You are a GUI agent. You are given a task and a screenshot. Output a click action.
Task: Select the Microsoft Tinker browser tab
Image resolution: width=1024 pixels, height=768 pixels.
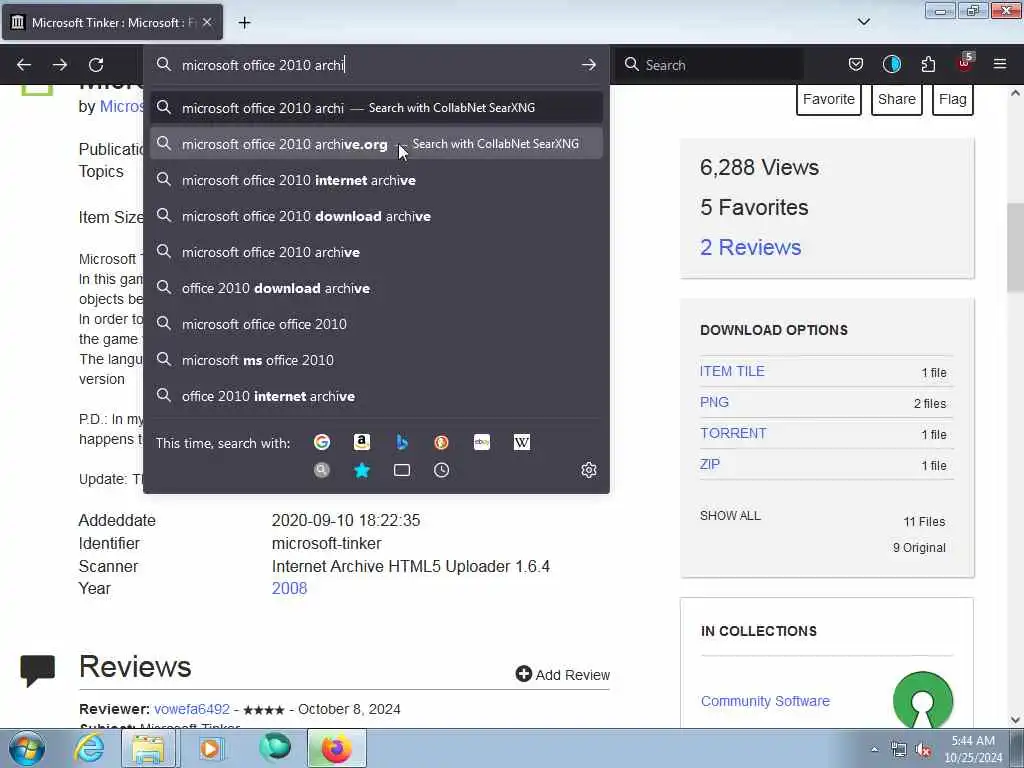pyautogui.click(x=112, y=23)
